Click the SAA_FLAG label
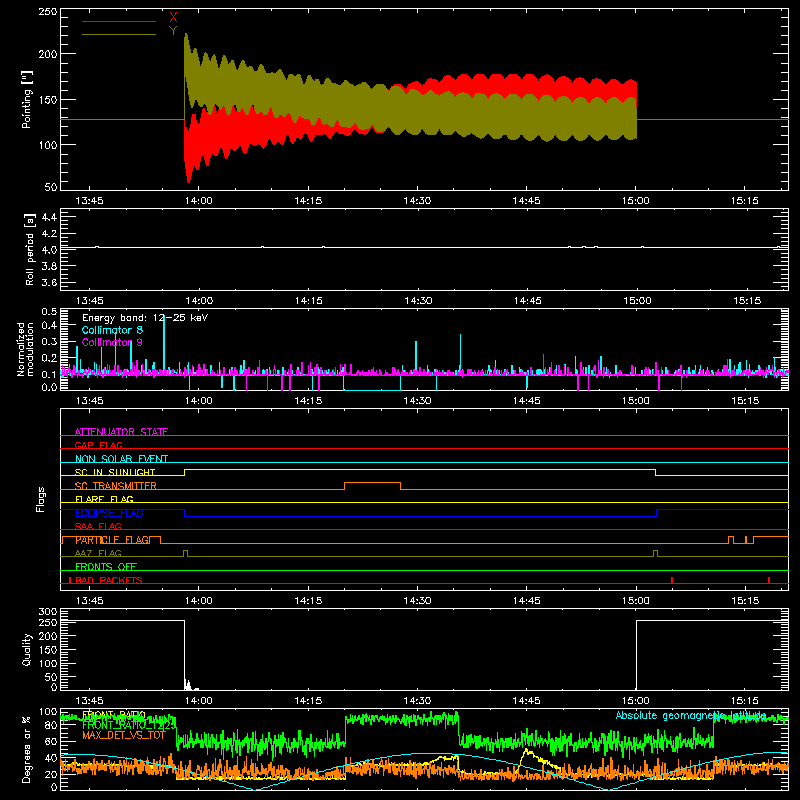Screen dimensions: 800x800 [x=98, y=526]
